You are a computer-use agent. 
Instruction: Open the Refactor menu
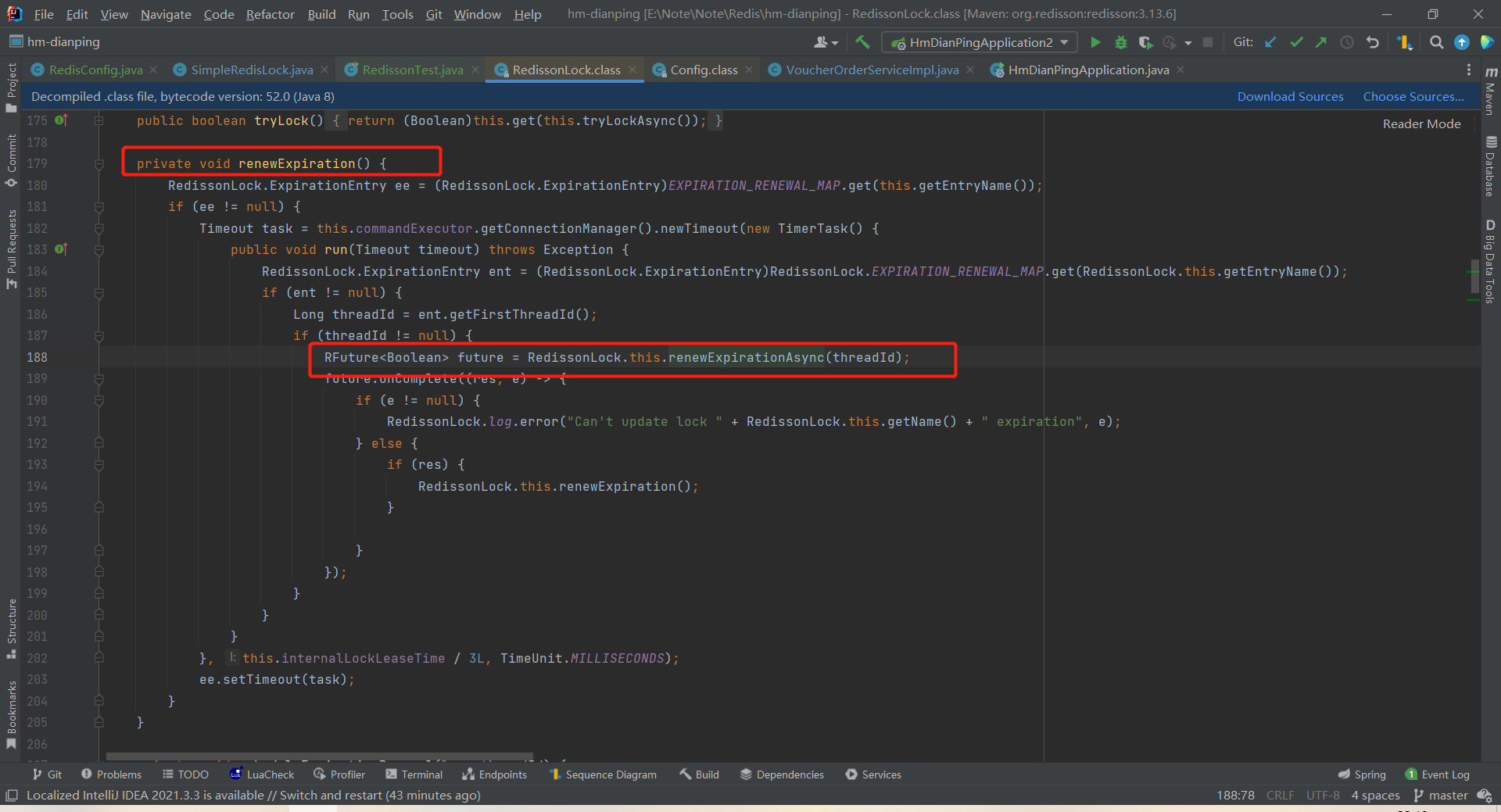click(270, 14)
